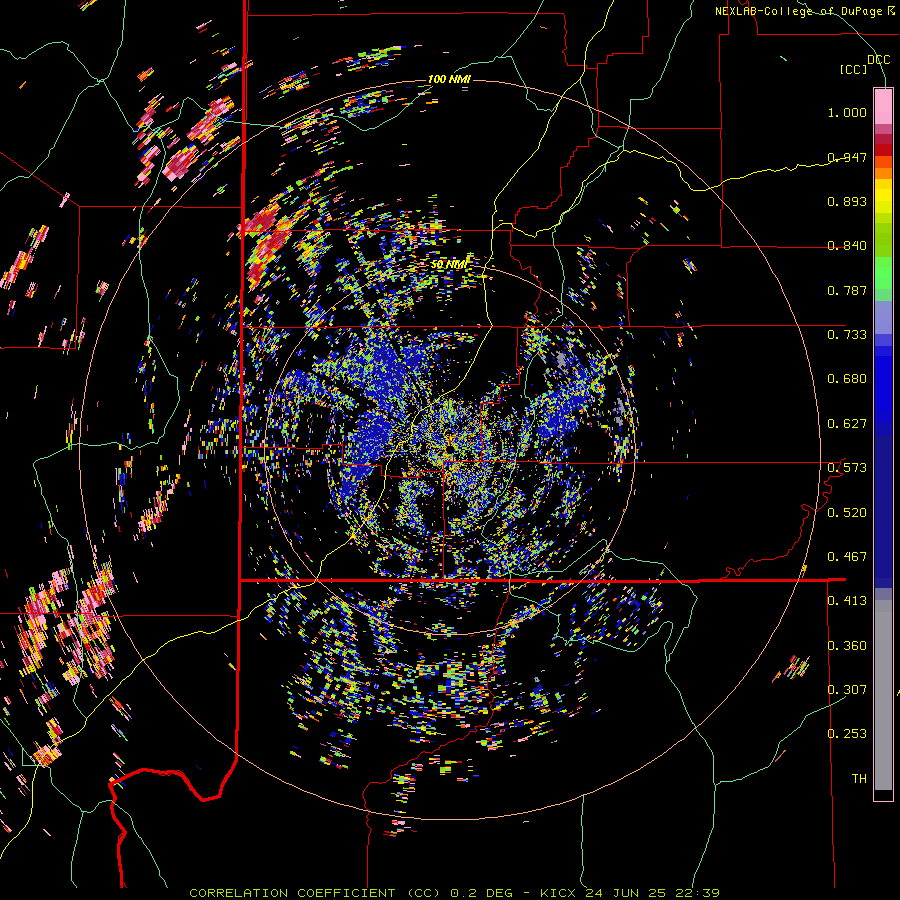Click the [CC] units label above the scale
The width and height of the screenshot is (900, 900).
point(854,69)
